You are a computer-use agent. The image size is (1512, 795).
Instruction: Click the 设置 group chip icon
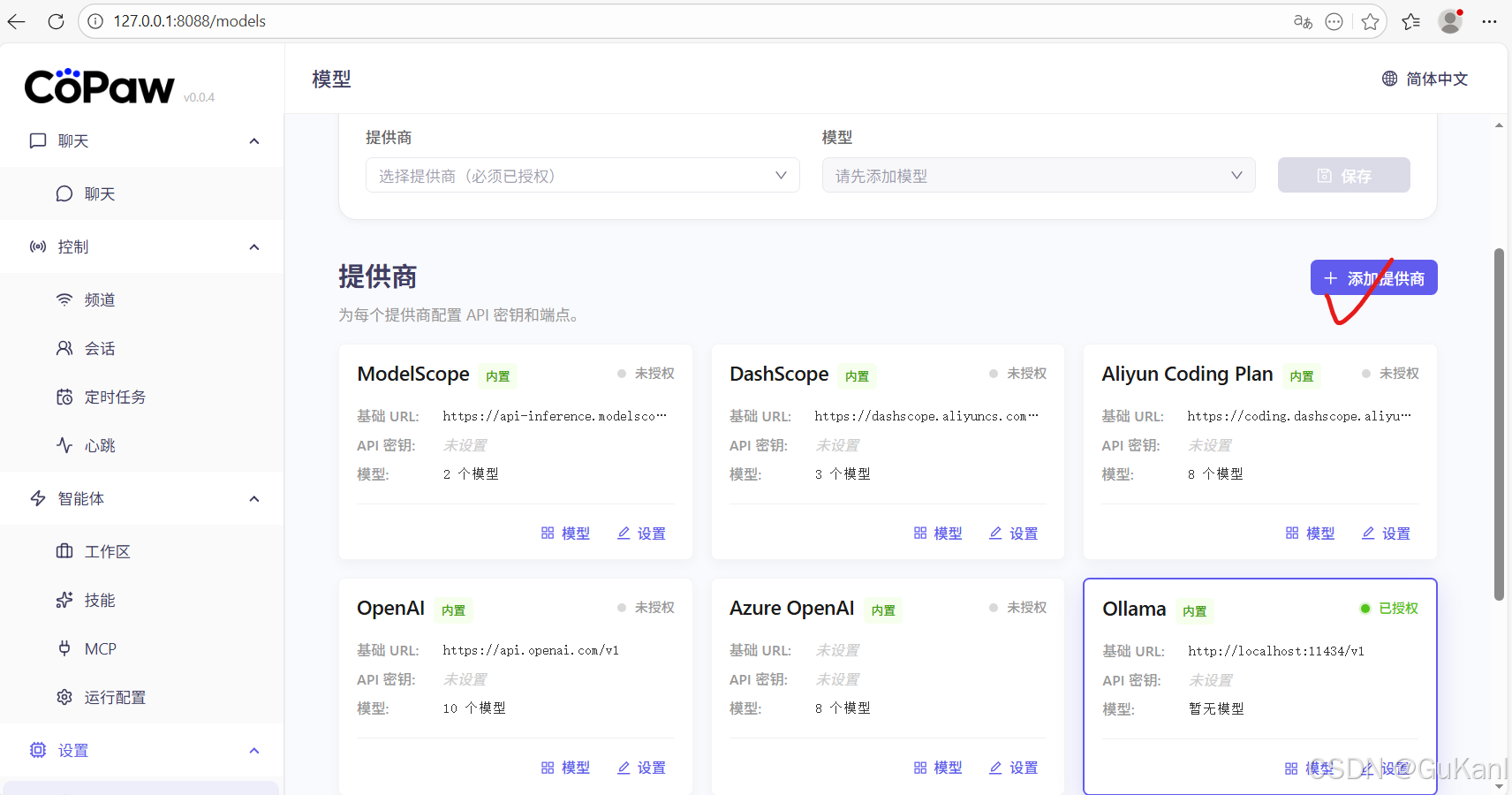tap(38, 751)
